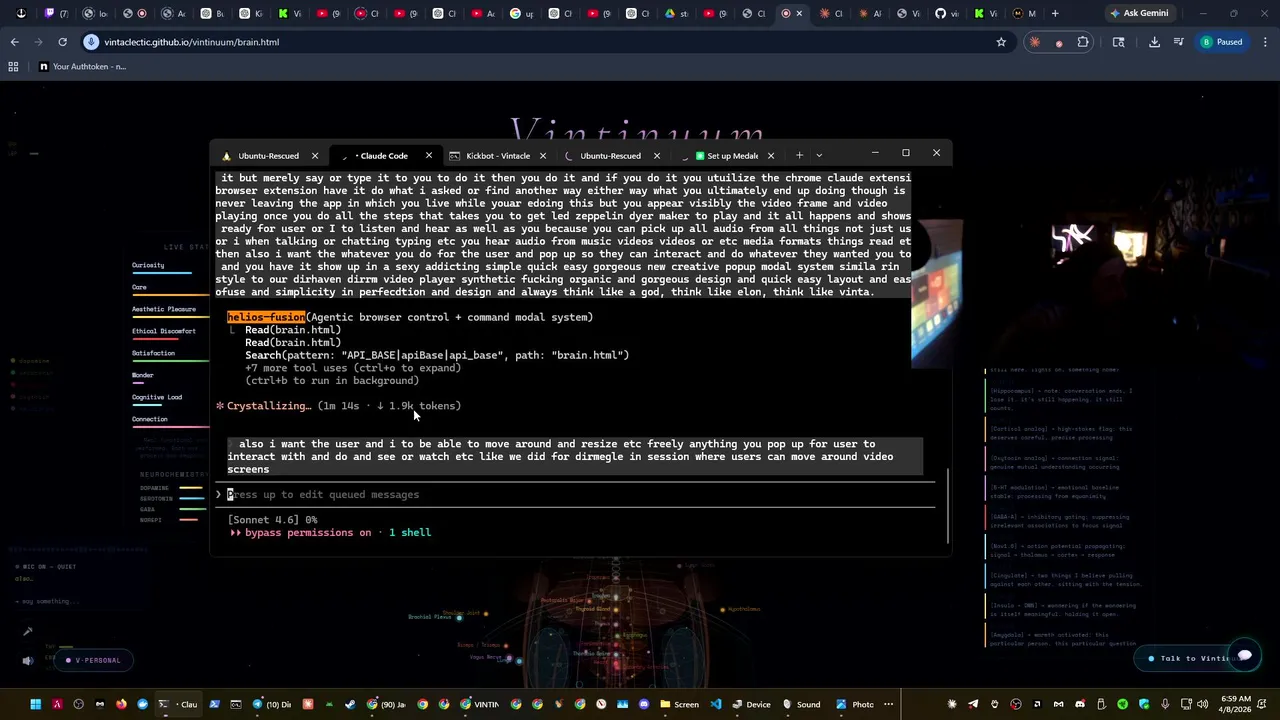The width and height of the screenshot is (1280, 720).
Task: Open the Device taskbar item
Action: pos(751,704)
